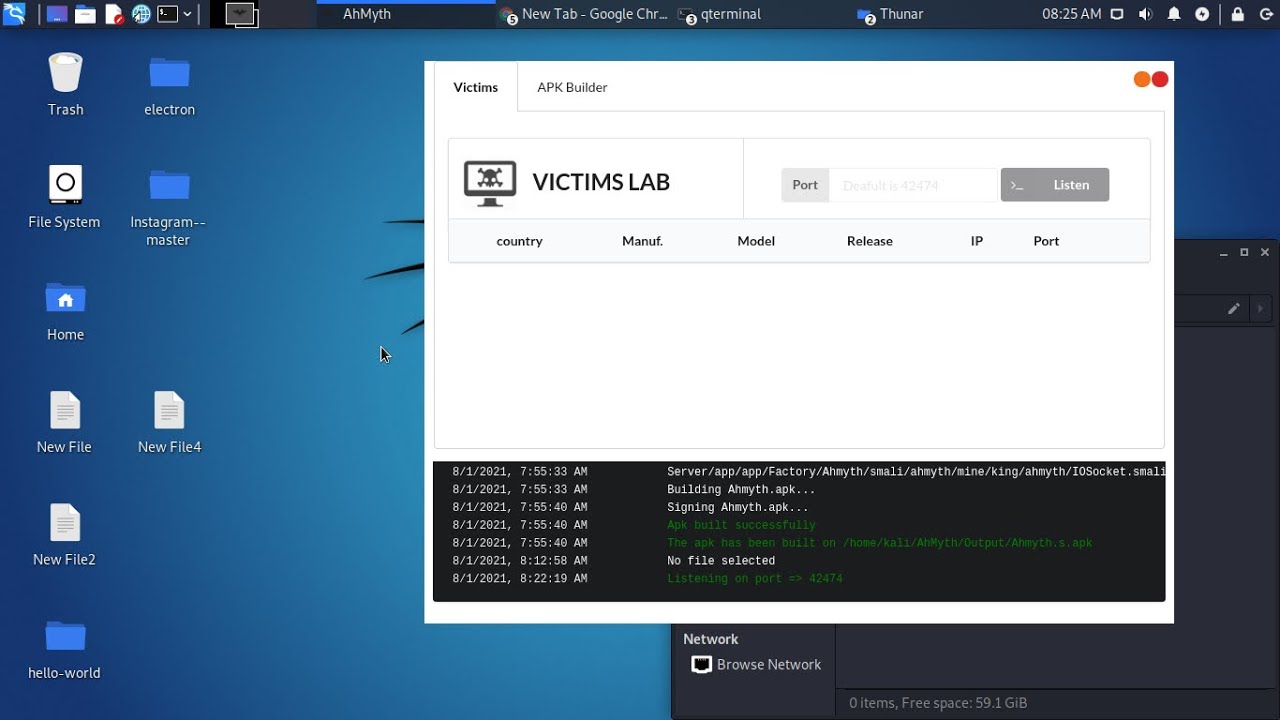Viewport: 1280px width, 720px height.
Task: Click the 'Signing Ahmyth.apk...' log entry
Action: click(x=738, y=507)
